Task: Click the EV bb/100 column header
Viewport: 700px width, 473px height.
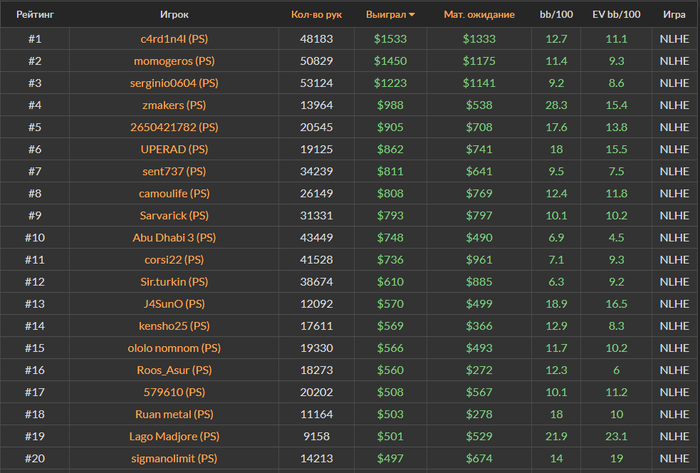Action: pyautogui.click(x=616, y=15)
